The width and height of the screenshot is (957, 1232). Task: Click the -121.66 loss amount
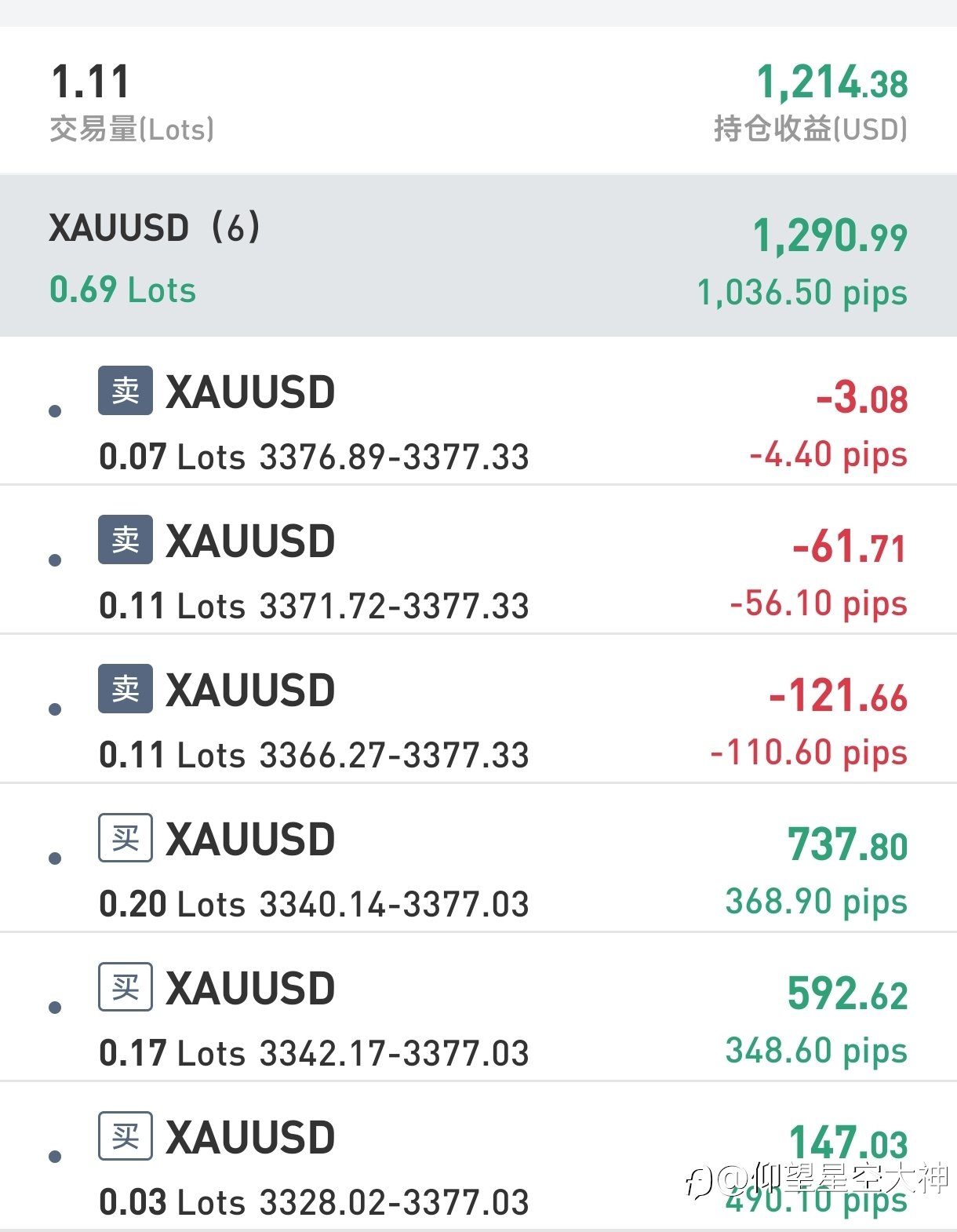click(838, 697)
